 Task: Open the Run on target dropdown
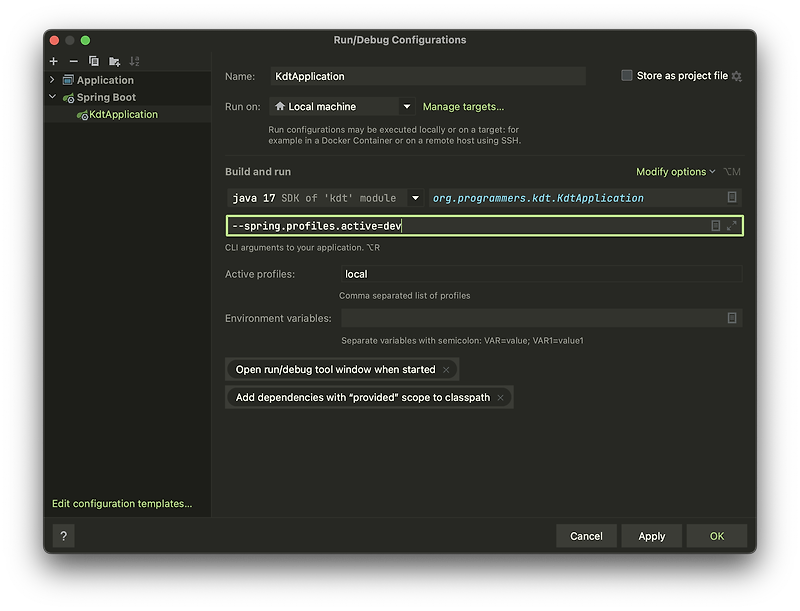[407, 105]
